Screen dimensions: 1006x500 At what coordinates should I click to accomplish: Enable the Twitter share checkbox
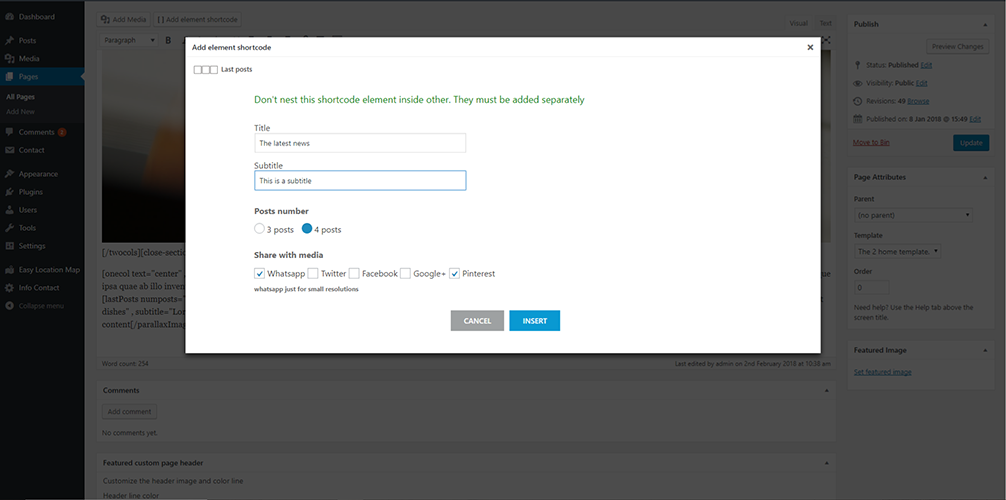313,273
